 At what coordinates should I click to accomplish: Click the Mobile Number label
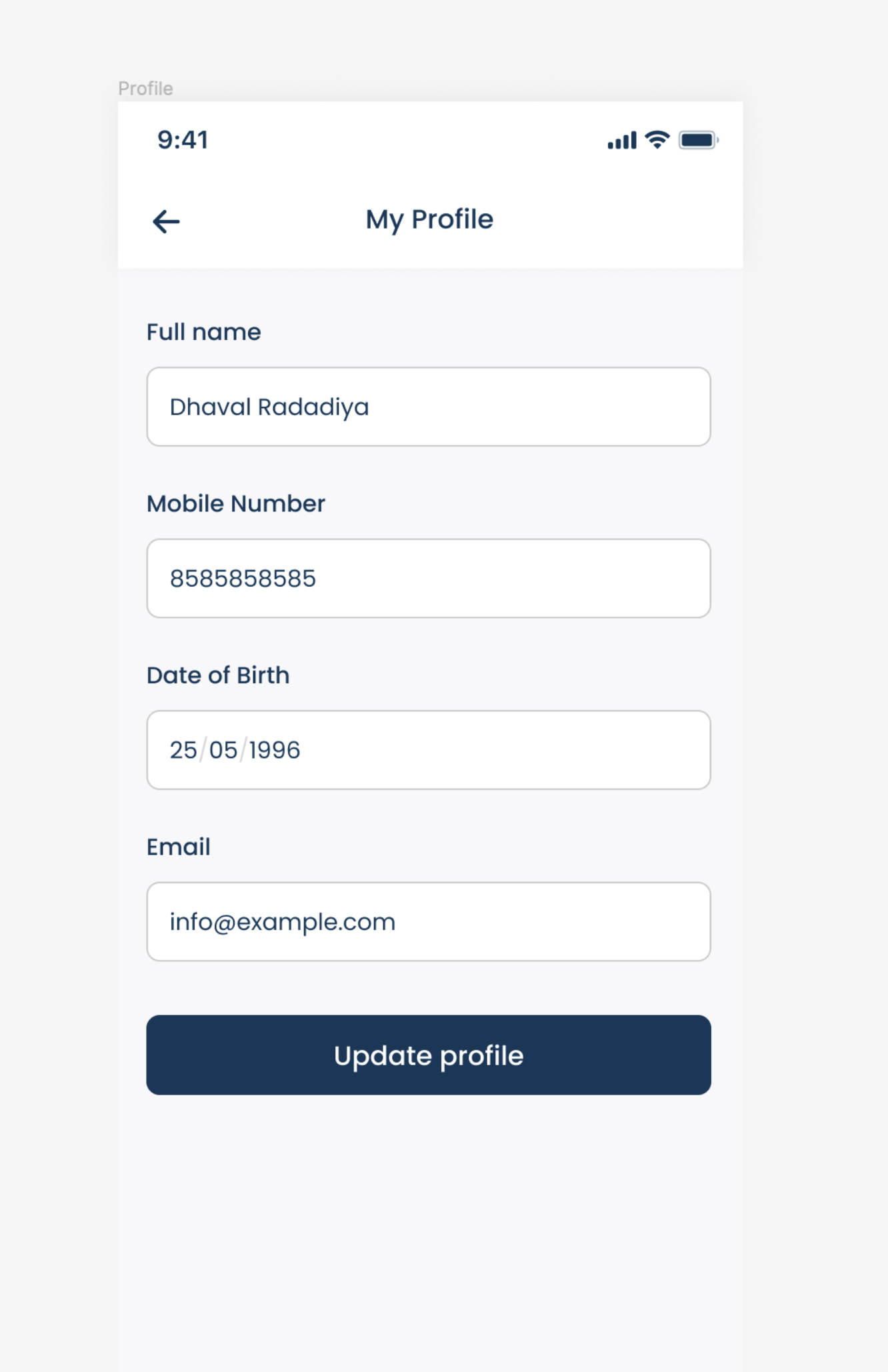(235, 503)
